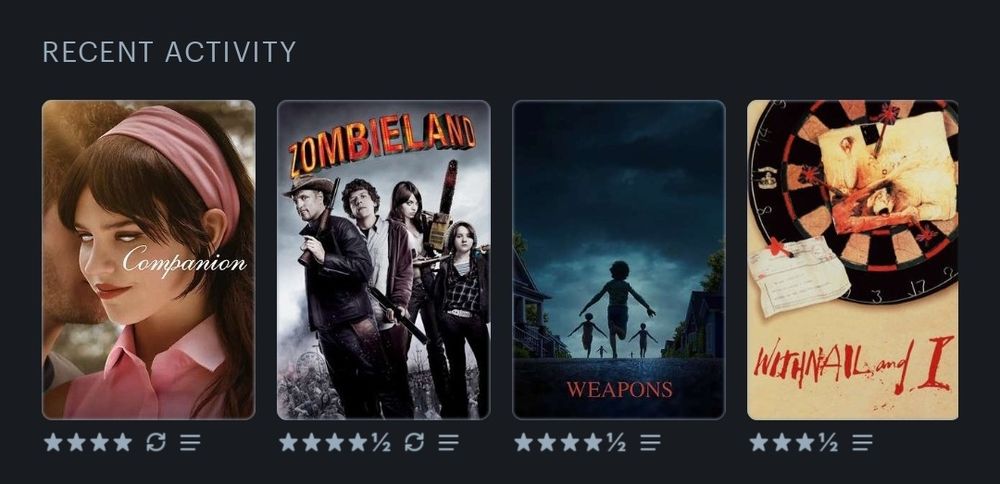The width and height of the screenshot is (1000, 484).
Task: Click the fourth star under Companion
Action: click(x=122, y=442)
